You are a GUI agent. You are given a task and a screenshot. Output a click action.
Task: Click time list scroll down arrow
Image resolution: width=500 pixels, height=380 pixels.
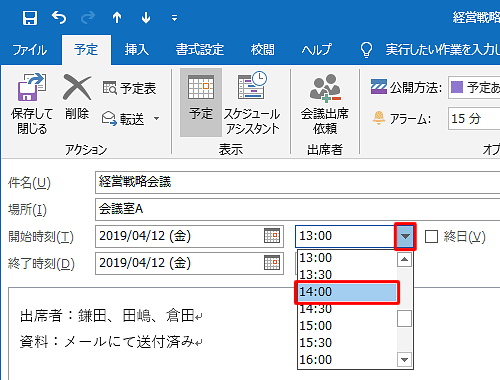(x=404, y=360)
